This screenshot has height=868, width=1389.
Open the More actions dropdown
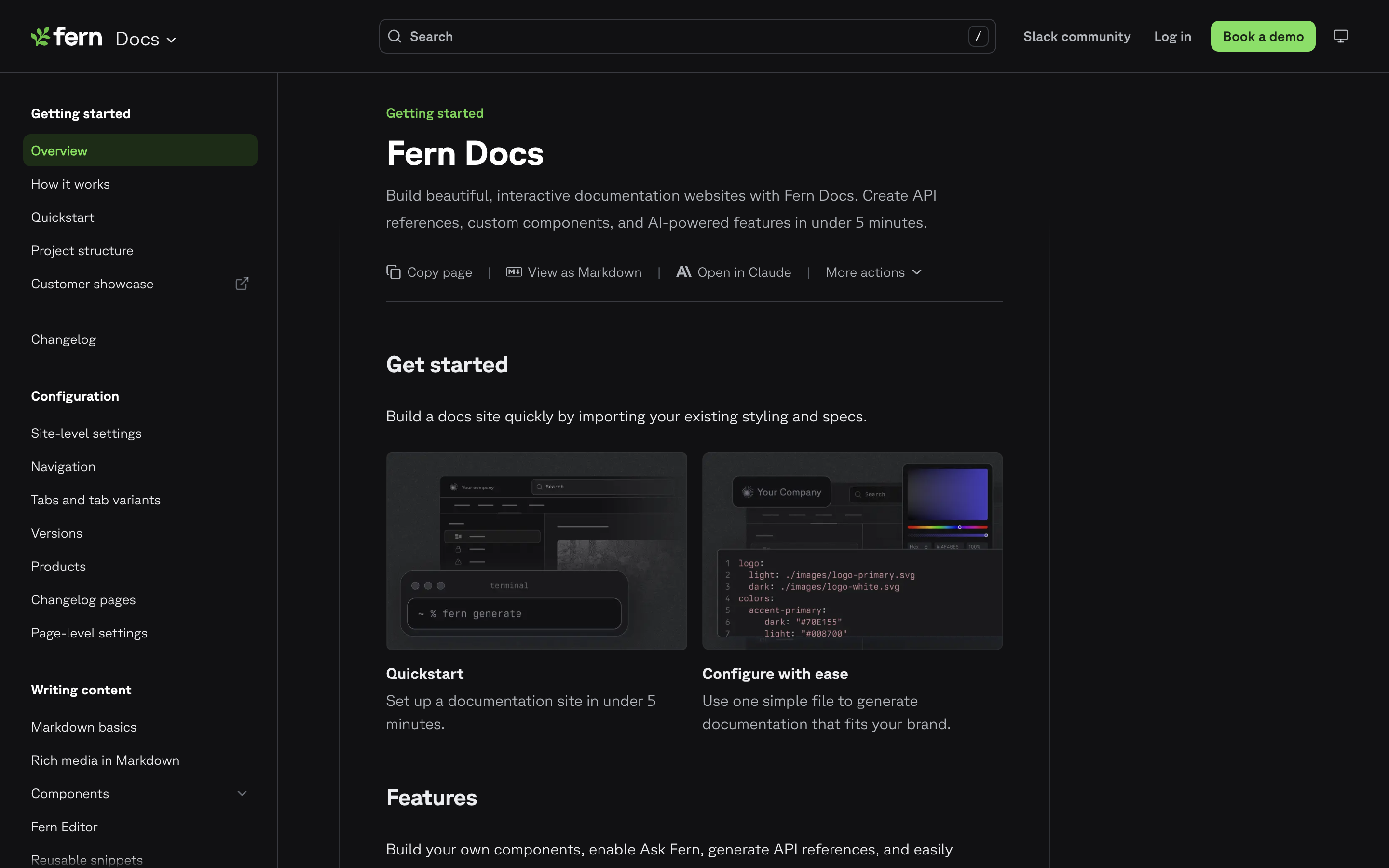point(872,271)
